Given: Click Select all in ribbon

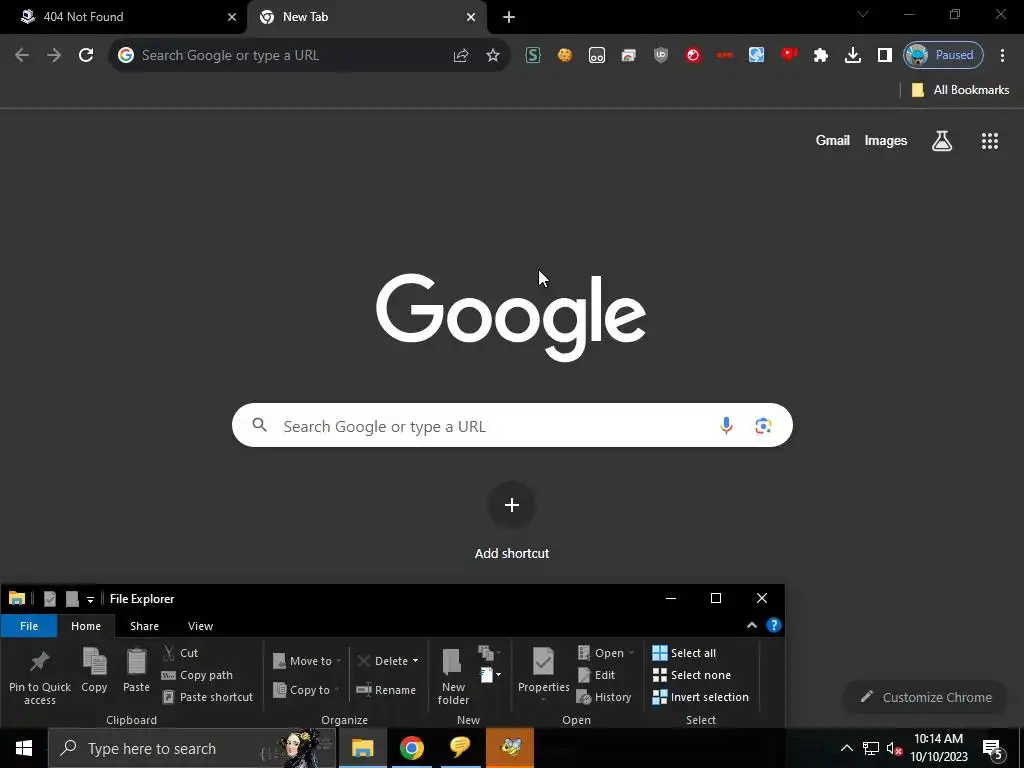Looking at the screenshot, I should pos(684,652).
